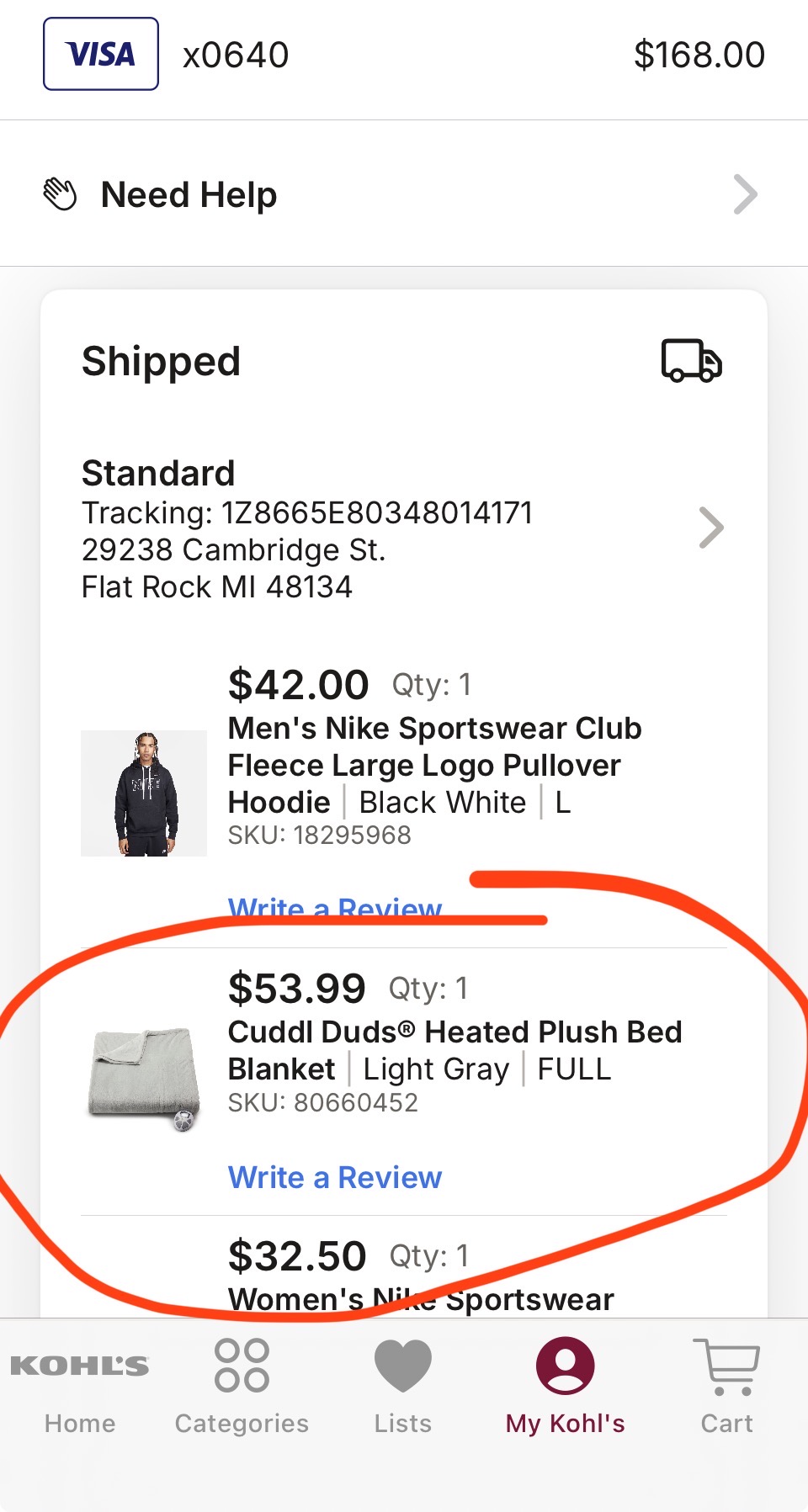Click Write a Review for Cuddl Duds blanket
This screenshot has width=808, height=1512.
click(x=335, y=1177)
